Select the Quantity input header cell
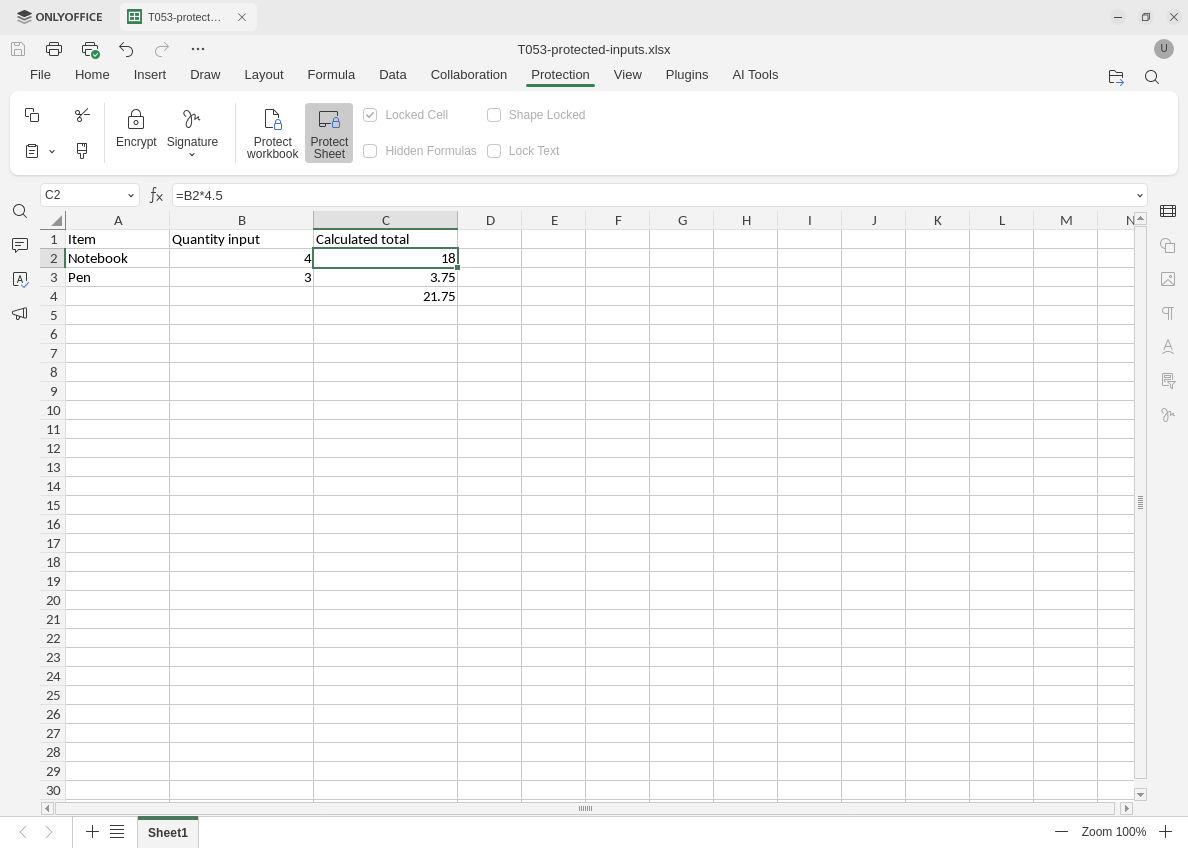Viewport: 1188px width, 848px height. (242, 239)
